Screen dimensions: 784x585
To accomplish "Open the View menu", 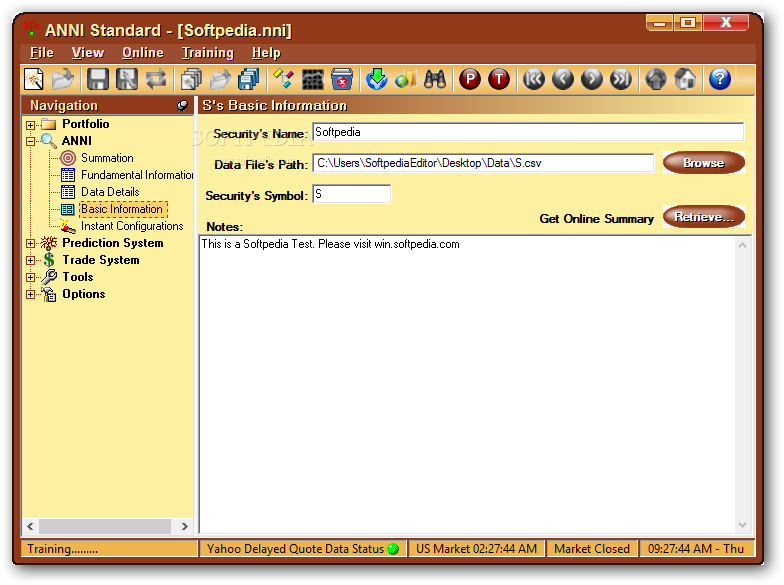I will pyautogui.click(x=88, y=52).
